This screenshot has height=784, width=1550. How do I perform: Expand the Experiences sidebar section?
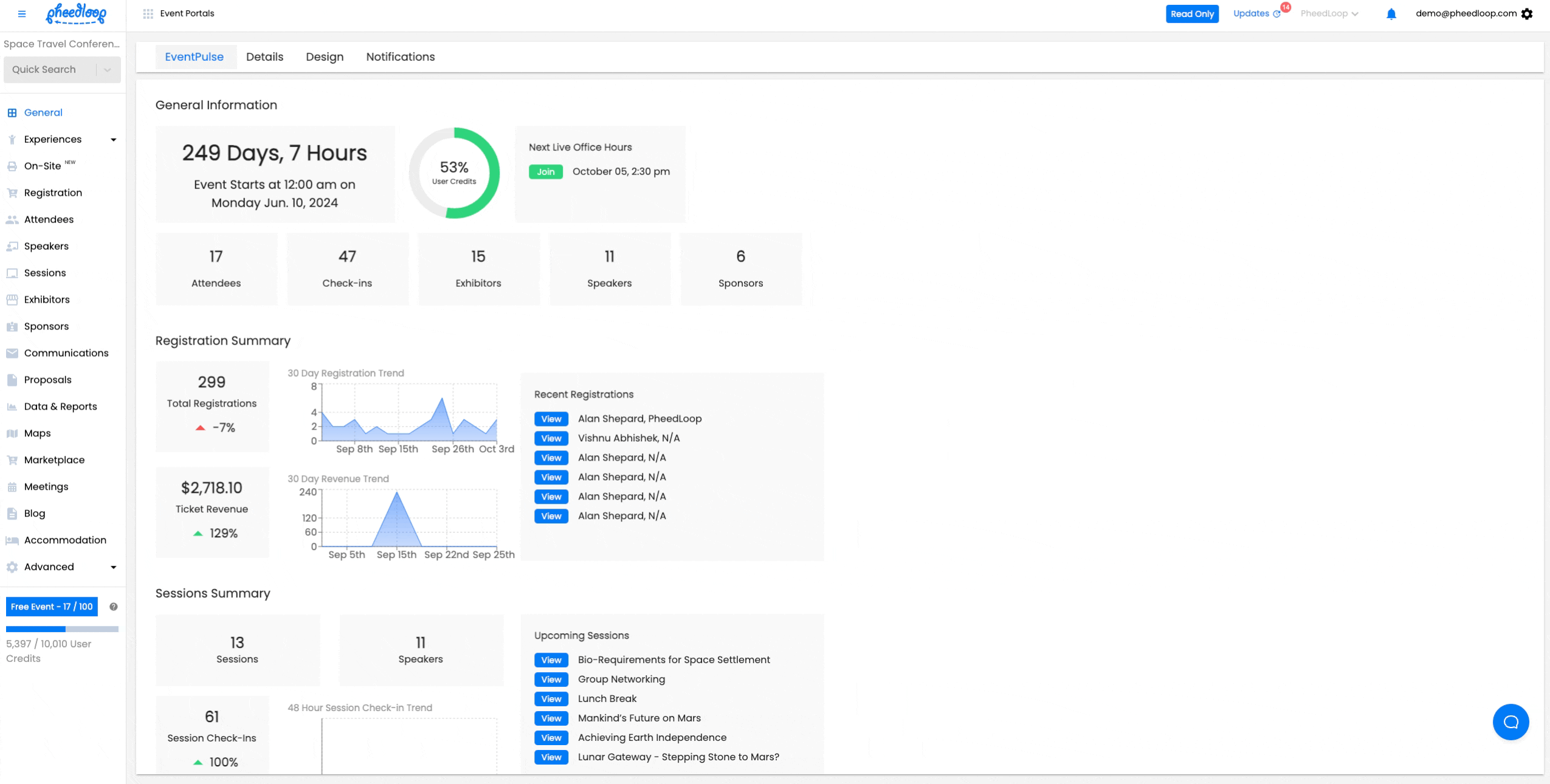(x=113, y=140)
